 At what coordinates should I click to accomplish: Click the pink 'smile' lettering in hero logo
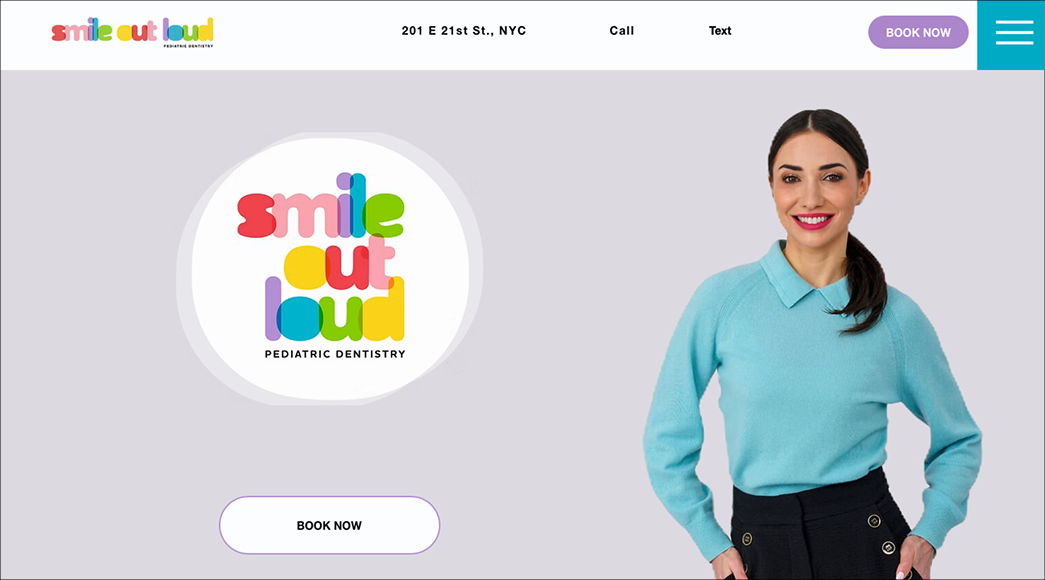point(321,206)
